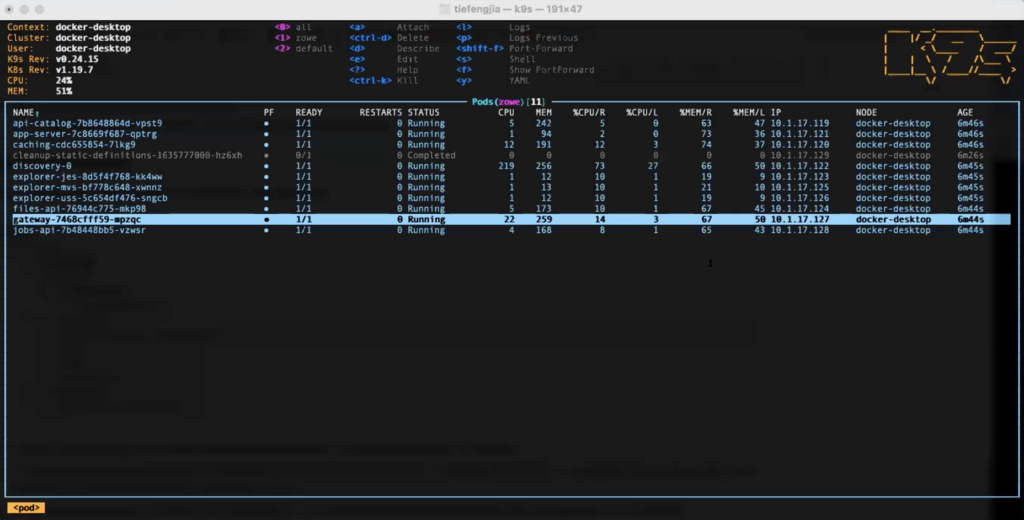Click the K8s Rev value v1.19.7
The height and width of the screenshot is (520, 1024).
74,70
